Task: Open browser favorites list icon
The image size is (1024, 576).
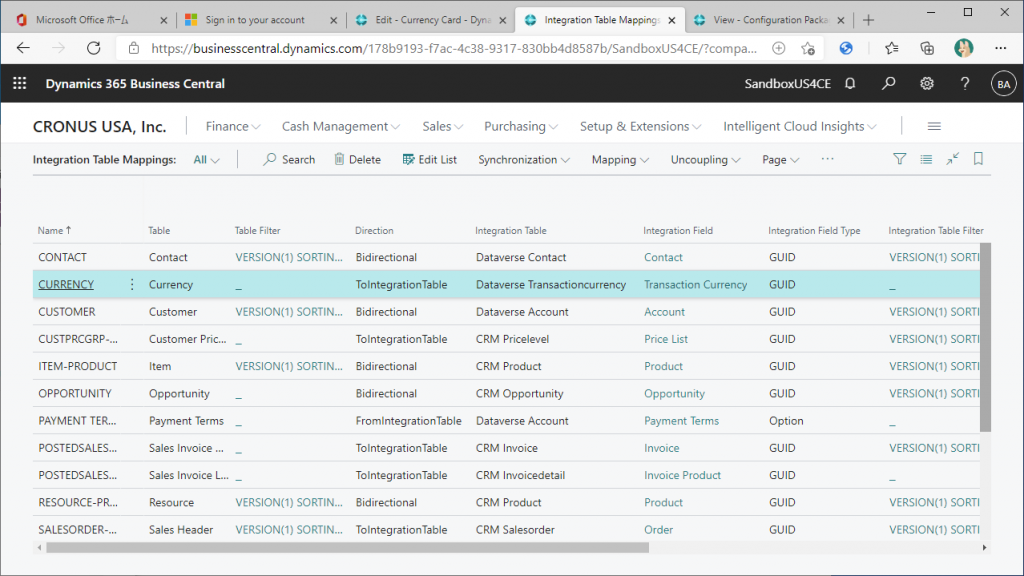Action: (x=891, y=48)
